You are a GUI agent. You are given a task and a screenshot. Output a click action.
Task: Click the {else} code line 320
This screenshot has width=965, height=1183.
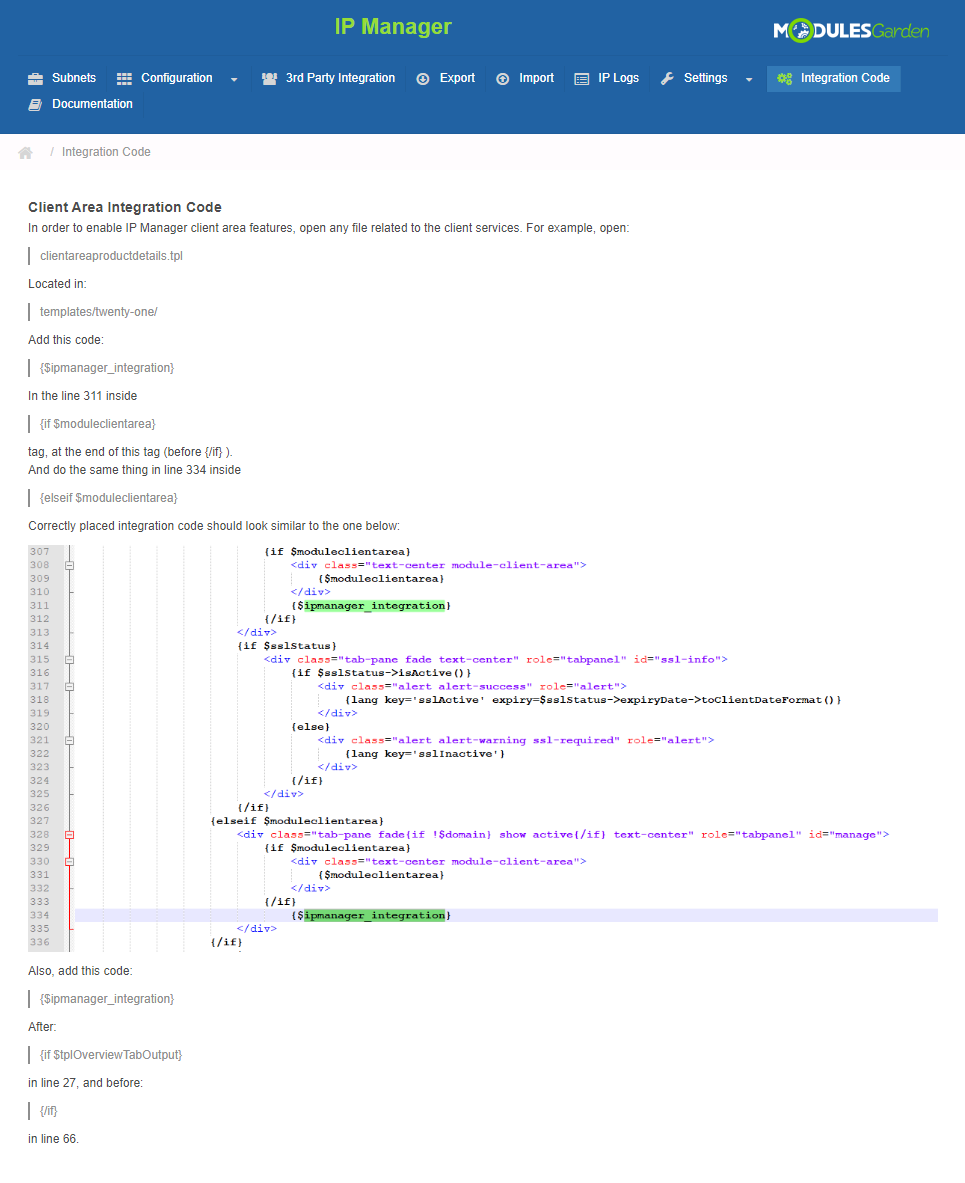coord(310,727)
